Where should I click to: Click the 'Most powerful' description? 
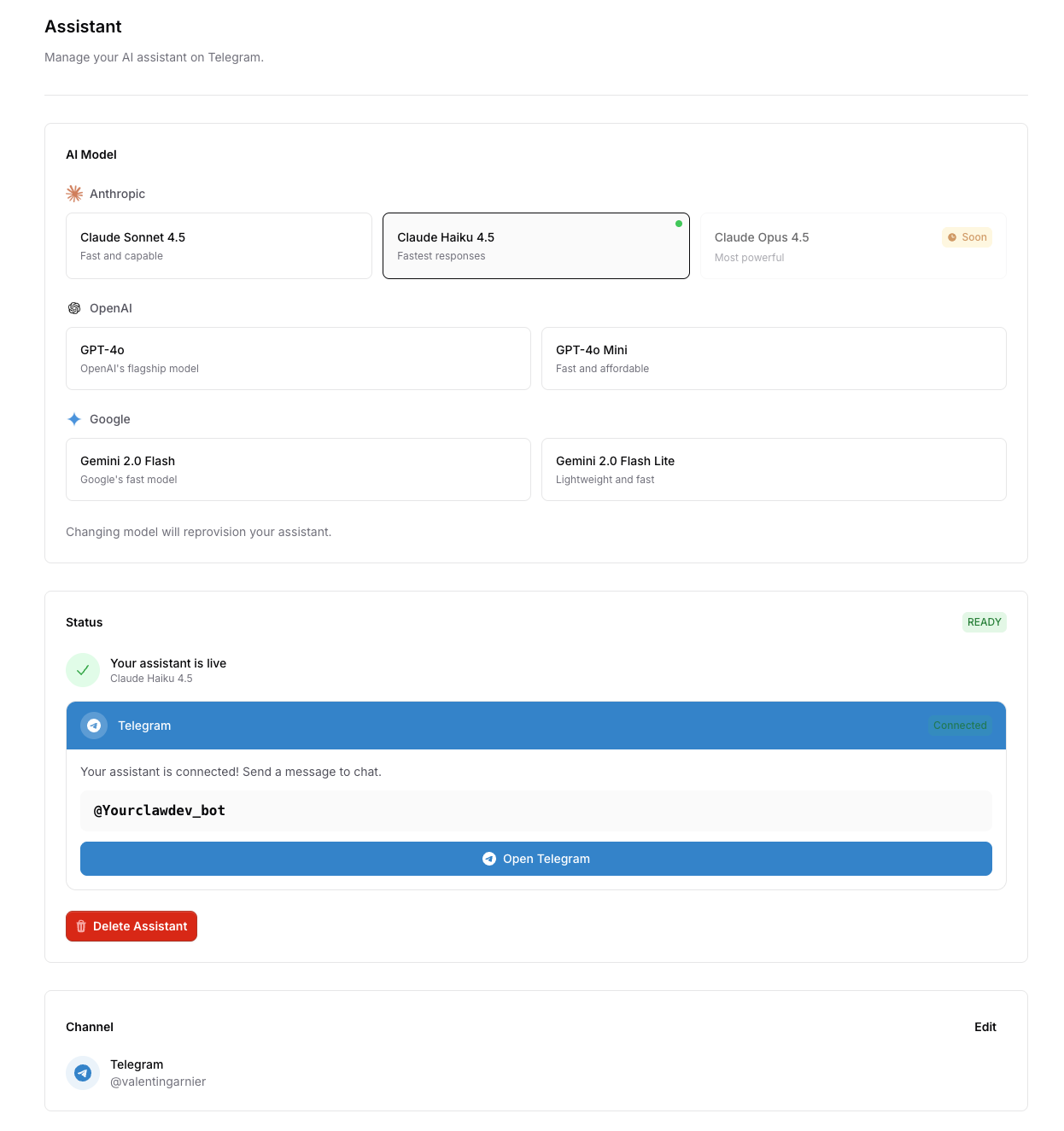[750, 258]
